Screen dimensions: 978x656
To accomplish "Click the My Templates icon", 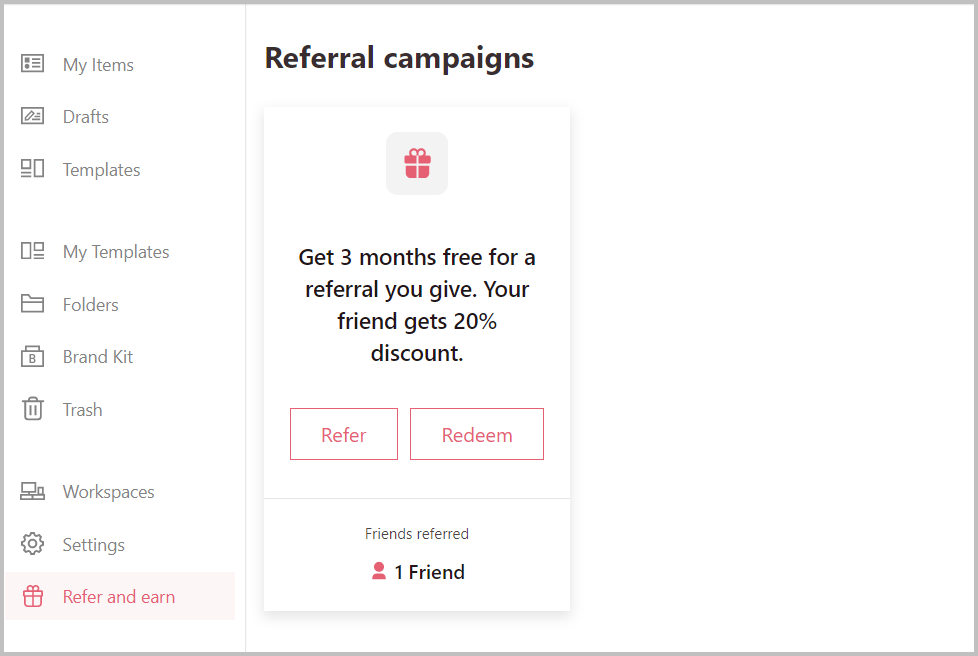I will click(x=33, y=252).
